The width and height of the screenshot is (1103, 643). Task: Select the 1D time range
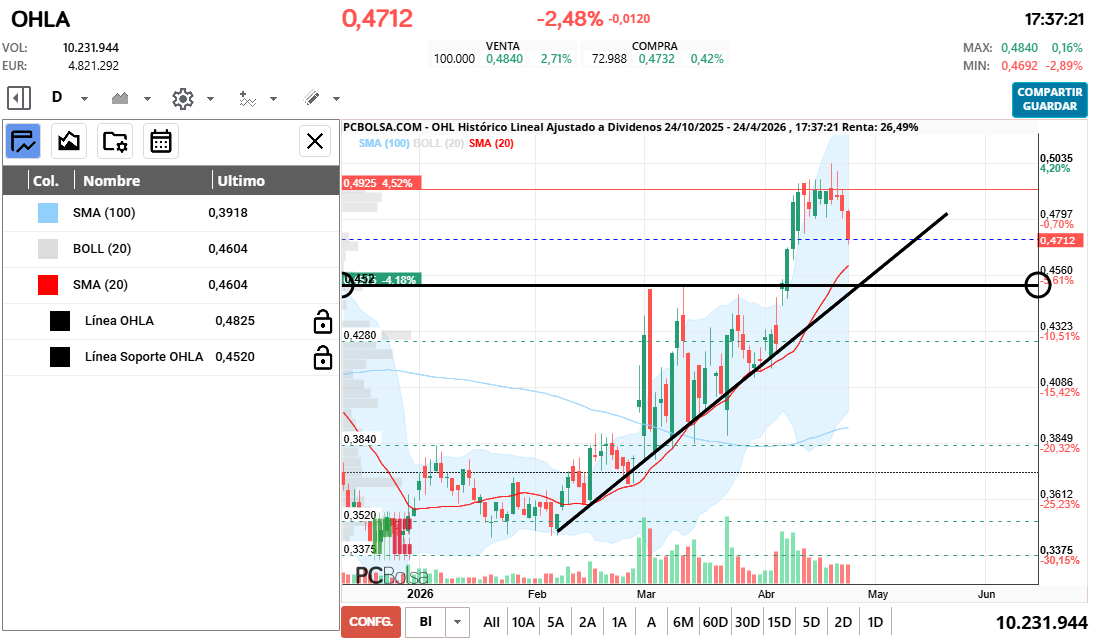(875, 623)
